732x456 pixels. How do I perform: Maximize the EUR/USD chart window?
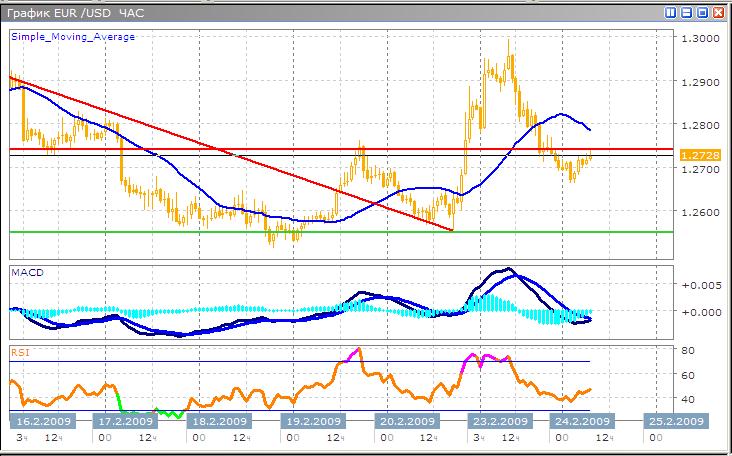coord(702,12)
